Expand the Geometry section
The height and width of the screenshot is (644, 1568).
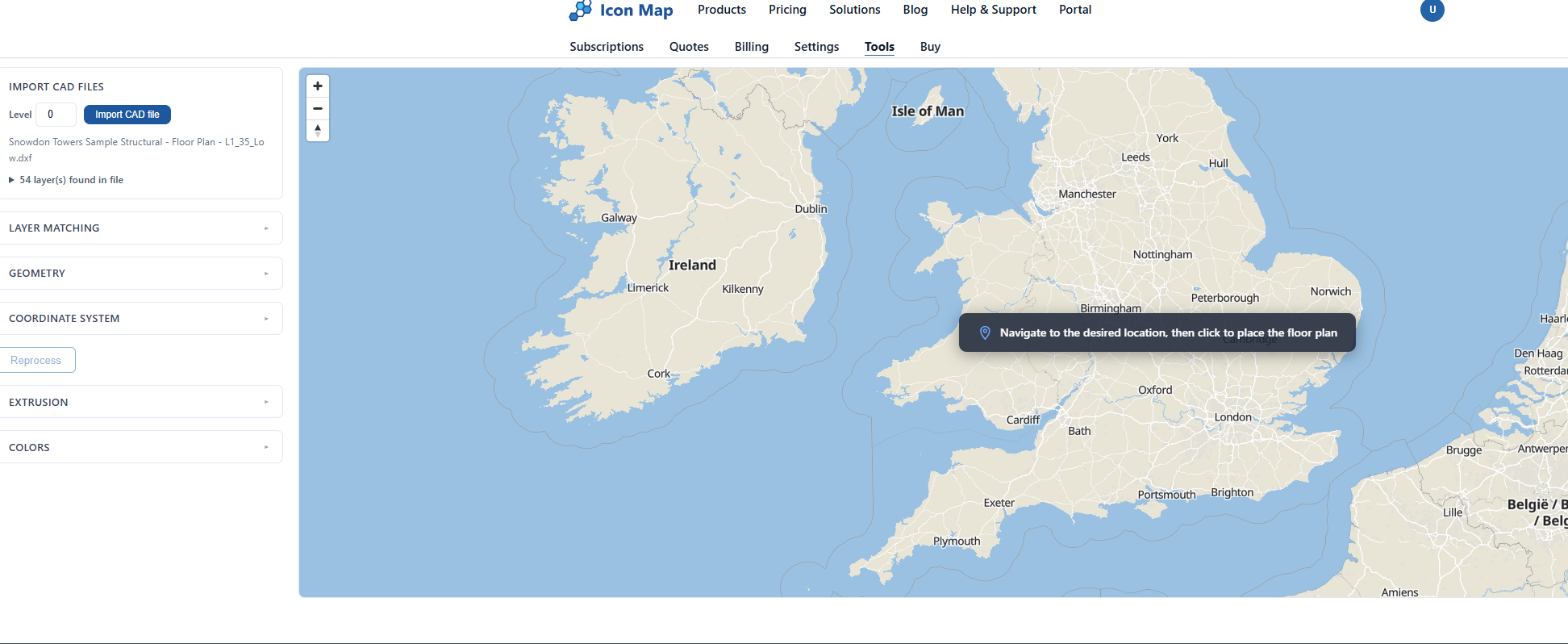coord(141,274)
